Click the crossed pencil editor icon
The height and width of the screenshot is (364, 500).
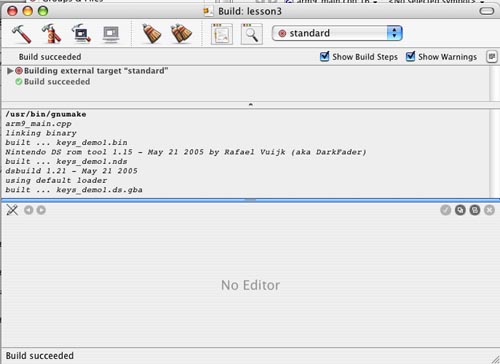[12, 210]
